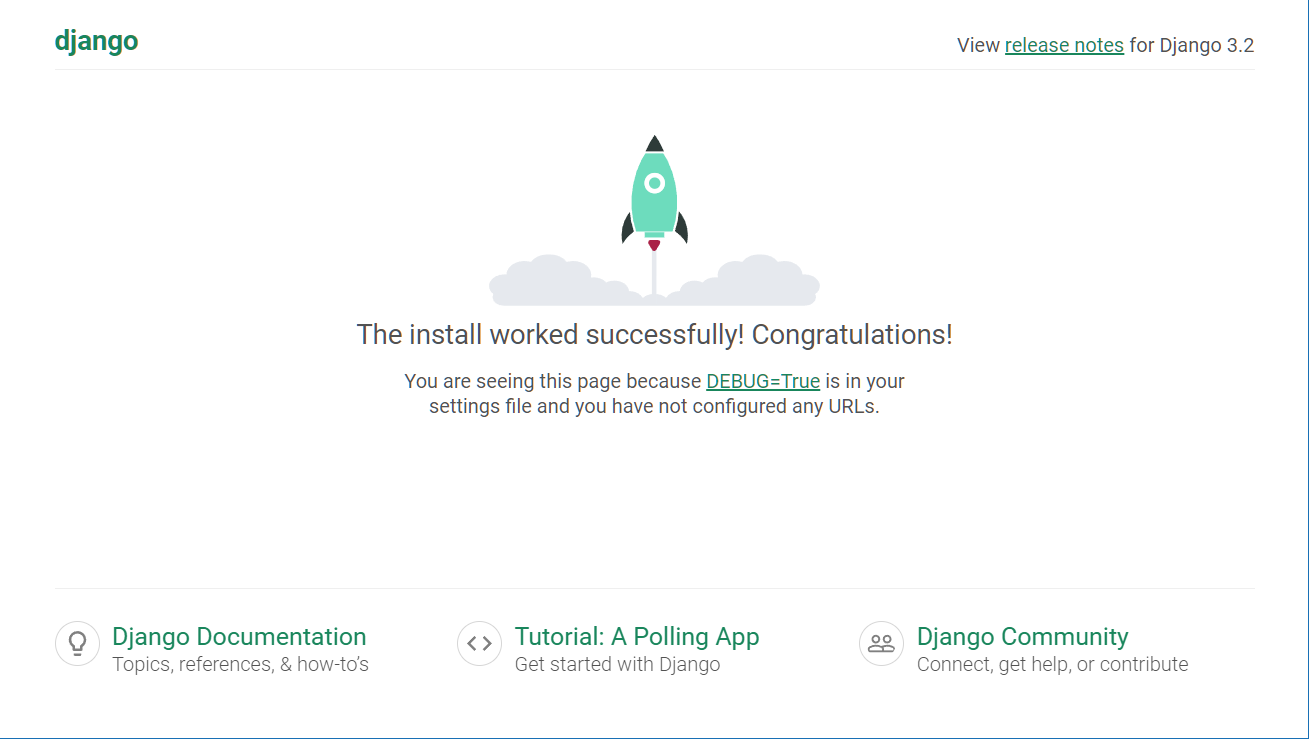
Task: Click the red flame beneath the rocket
Action: pos(654,245)
